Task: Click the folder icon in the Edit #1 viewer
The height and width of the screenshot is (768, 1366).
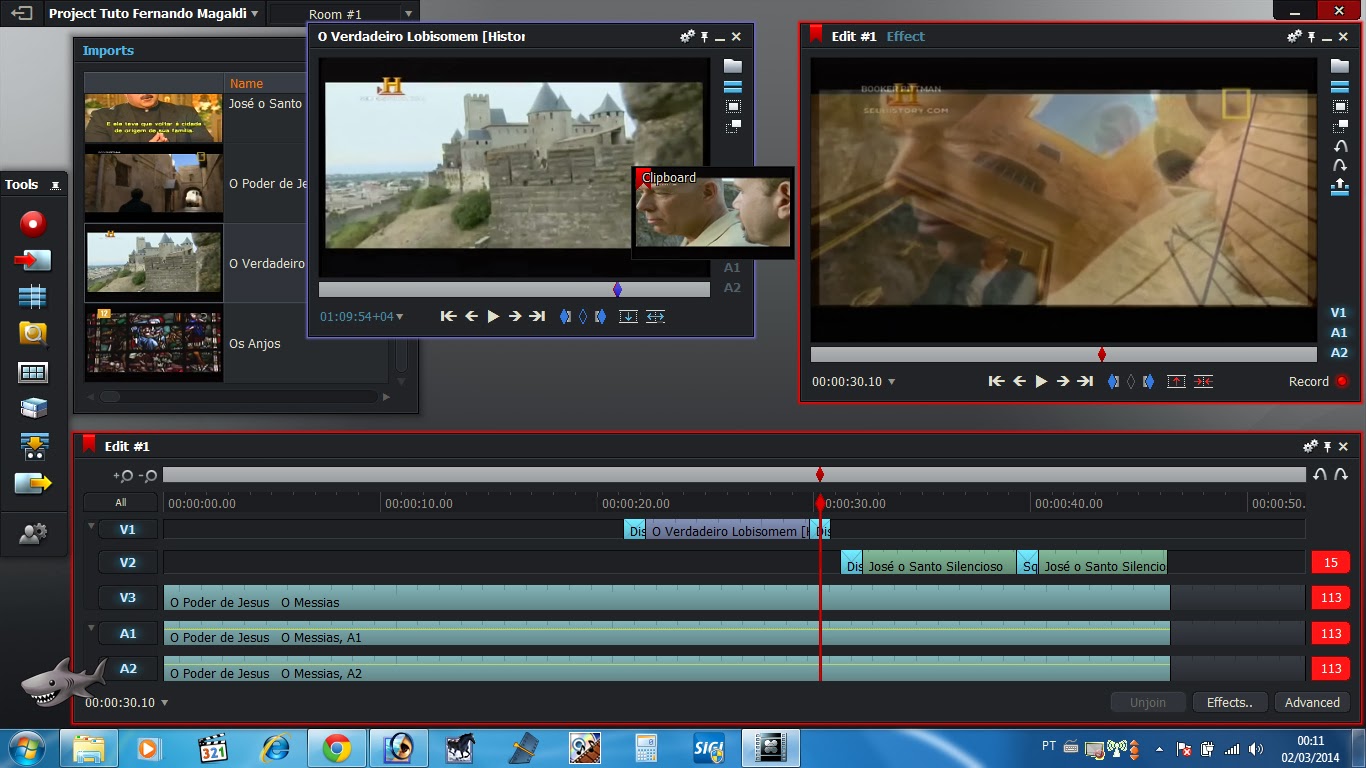Action: click(1340, 66)
